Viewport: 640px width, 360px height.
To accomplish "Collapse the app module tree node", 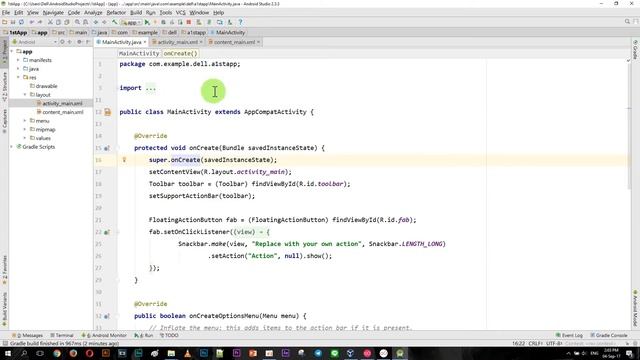I will tap(12, 51).
